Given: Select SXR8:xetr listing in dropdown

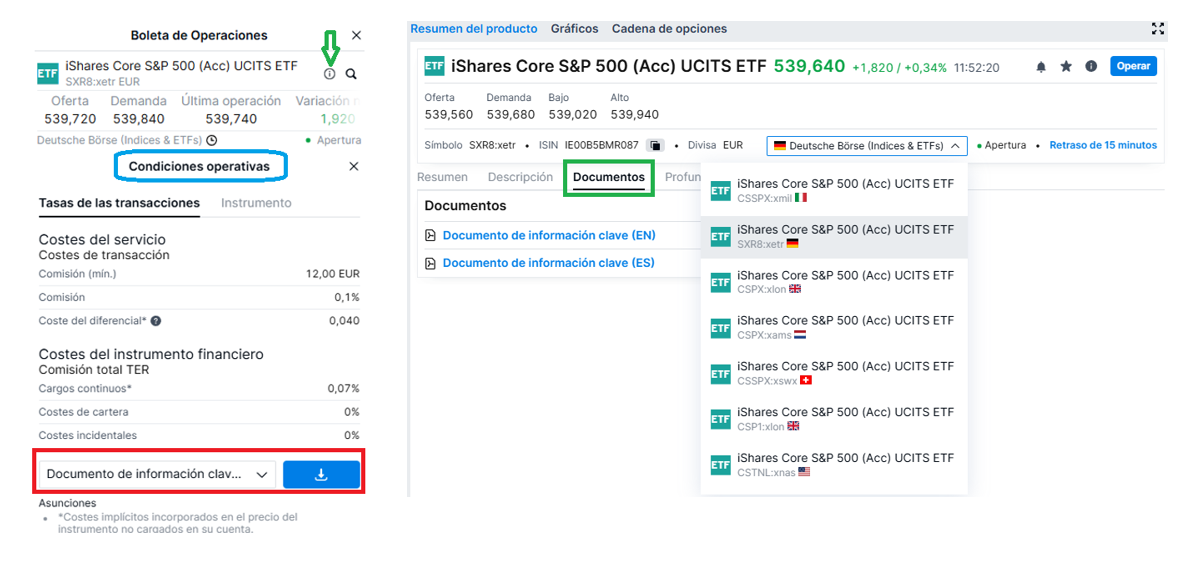Looking at the screenshot, I should pos(834,237).
